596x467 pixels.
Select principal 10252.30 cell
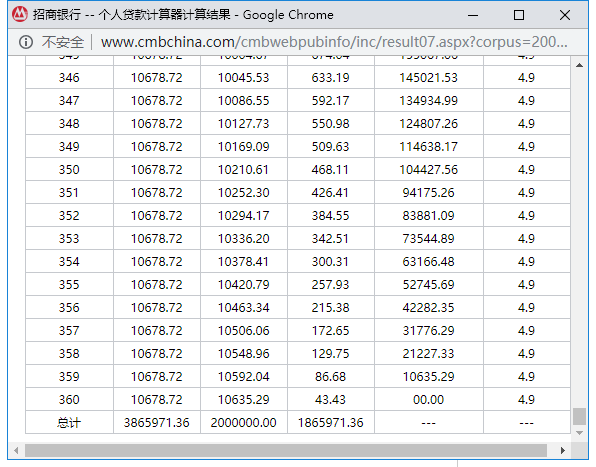(244, 193)
